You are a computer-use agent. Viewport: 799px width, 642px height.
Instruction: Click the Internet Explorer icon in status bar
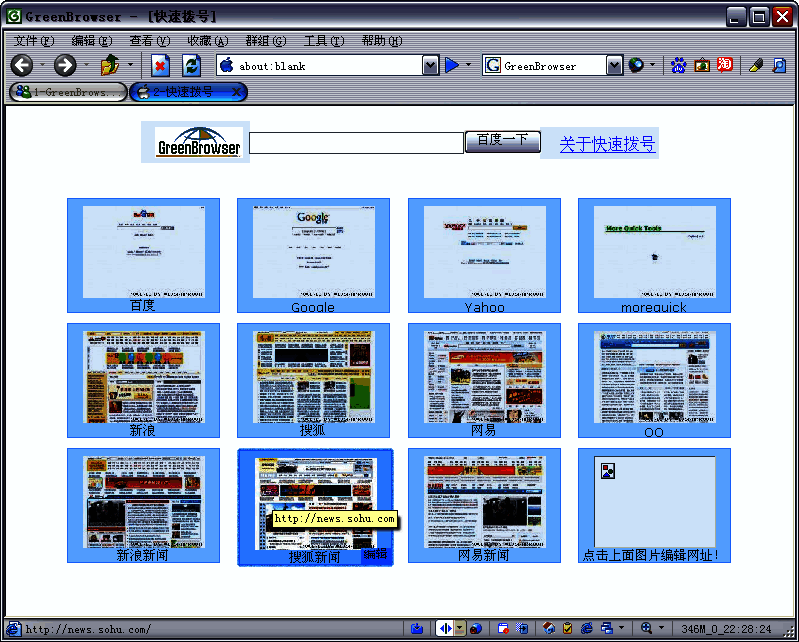587,628
